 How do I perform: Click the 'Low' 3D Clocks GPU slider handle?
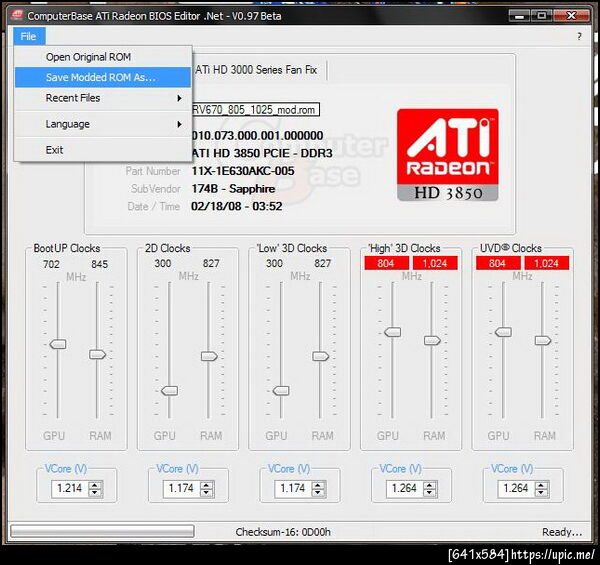281,391
